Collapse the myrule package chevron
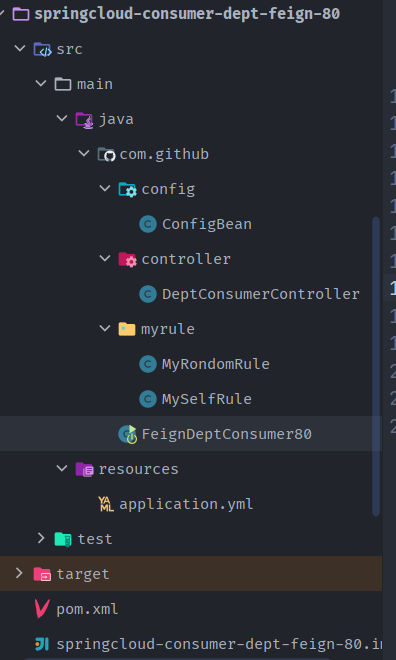The height and width of the screenshot is (660, 396). (104, 328)
